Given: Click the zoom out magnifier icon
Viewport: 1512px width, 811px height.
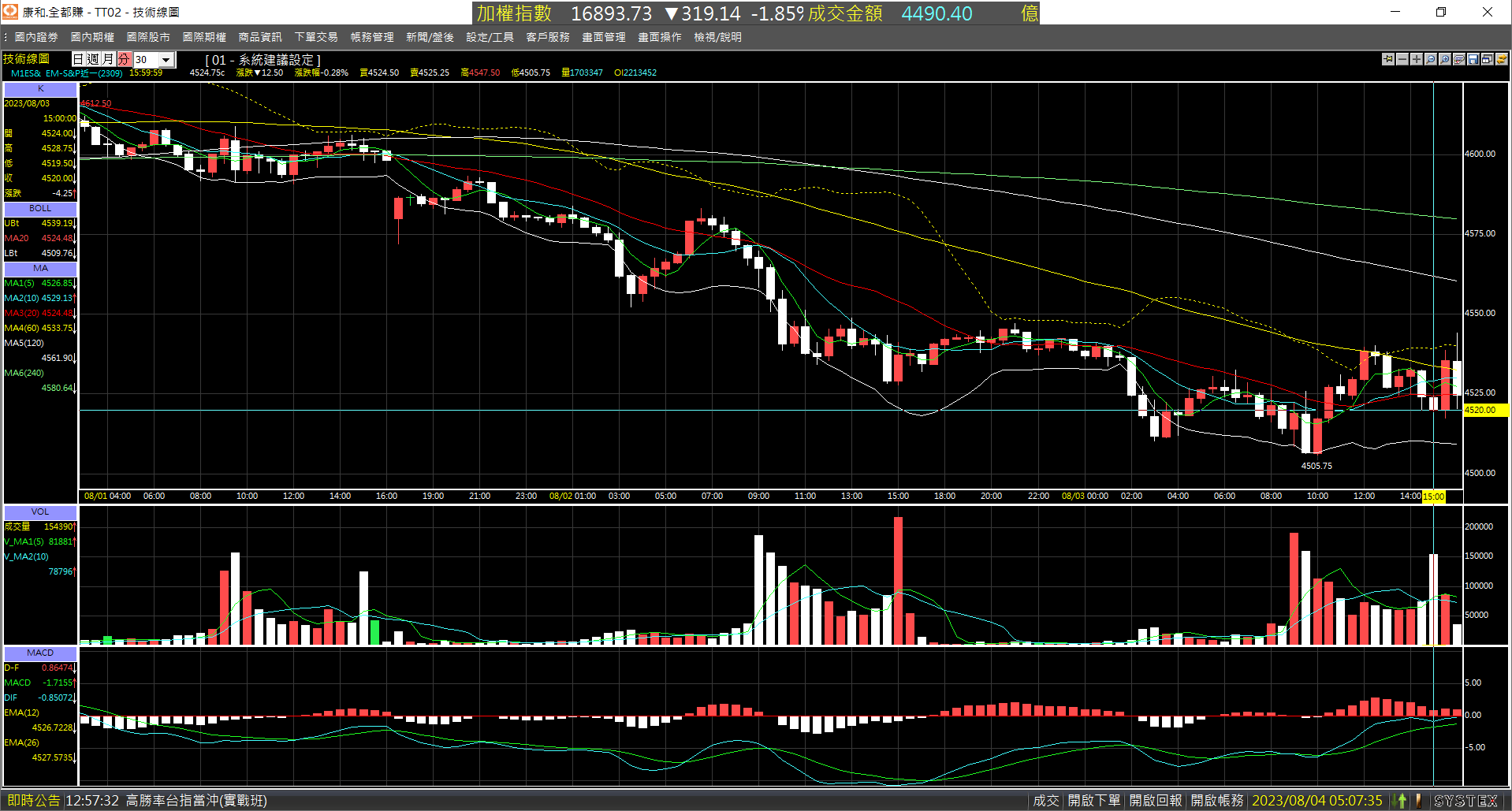Looking at the screenshot, I should [x=1431, y=59].
